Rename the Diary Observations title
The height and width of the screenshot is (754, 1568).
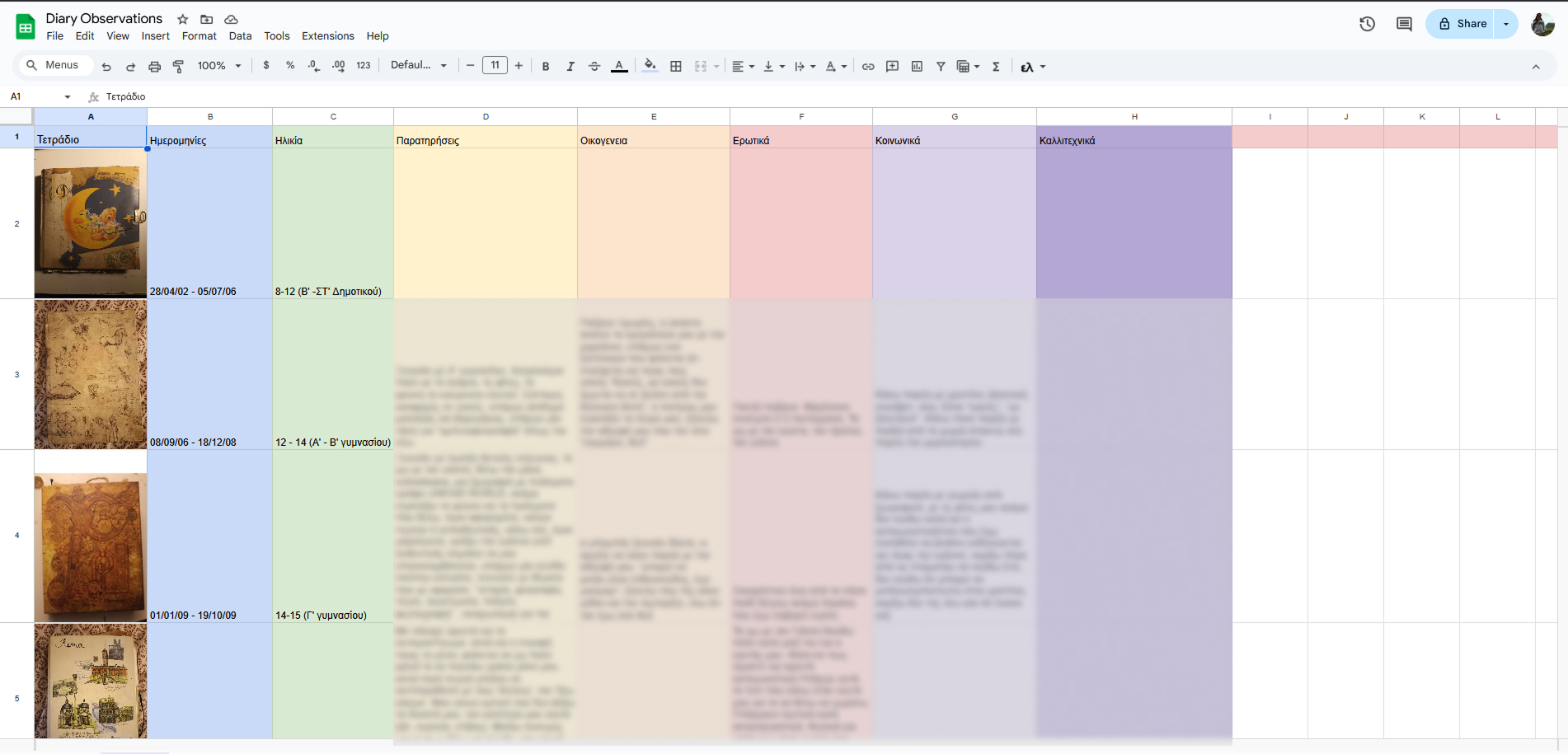(x=104, y=19)
